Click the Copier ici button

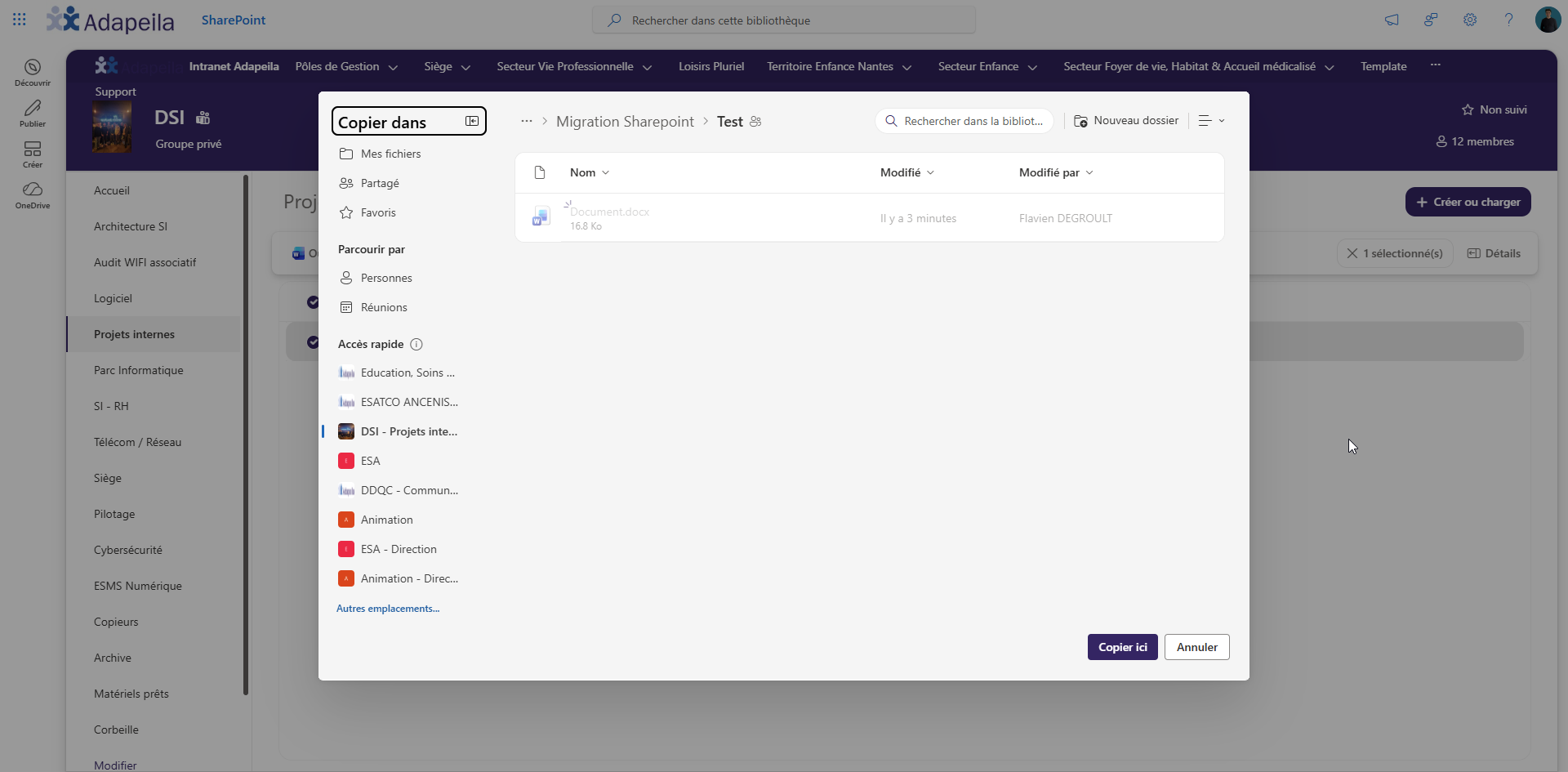1122,647
